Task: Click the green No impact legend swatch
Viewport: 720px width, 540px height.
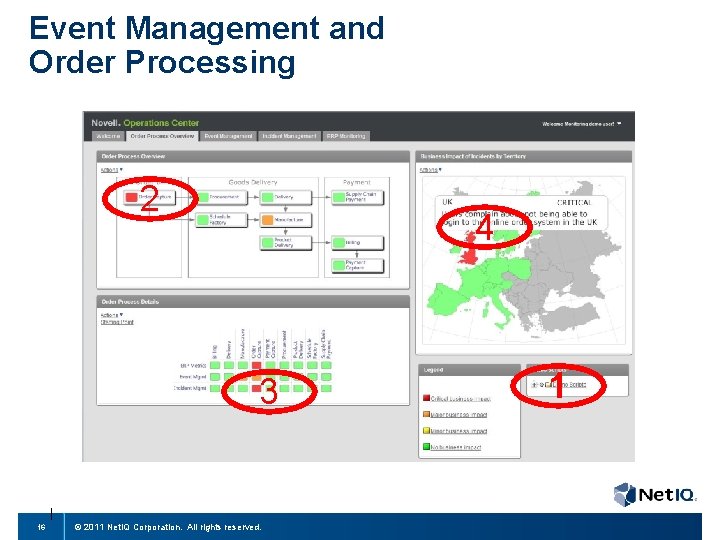Action: 426,446
